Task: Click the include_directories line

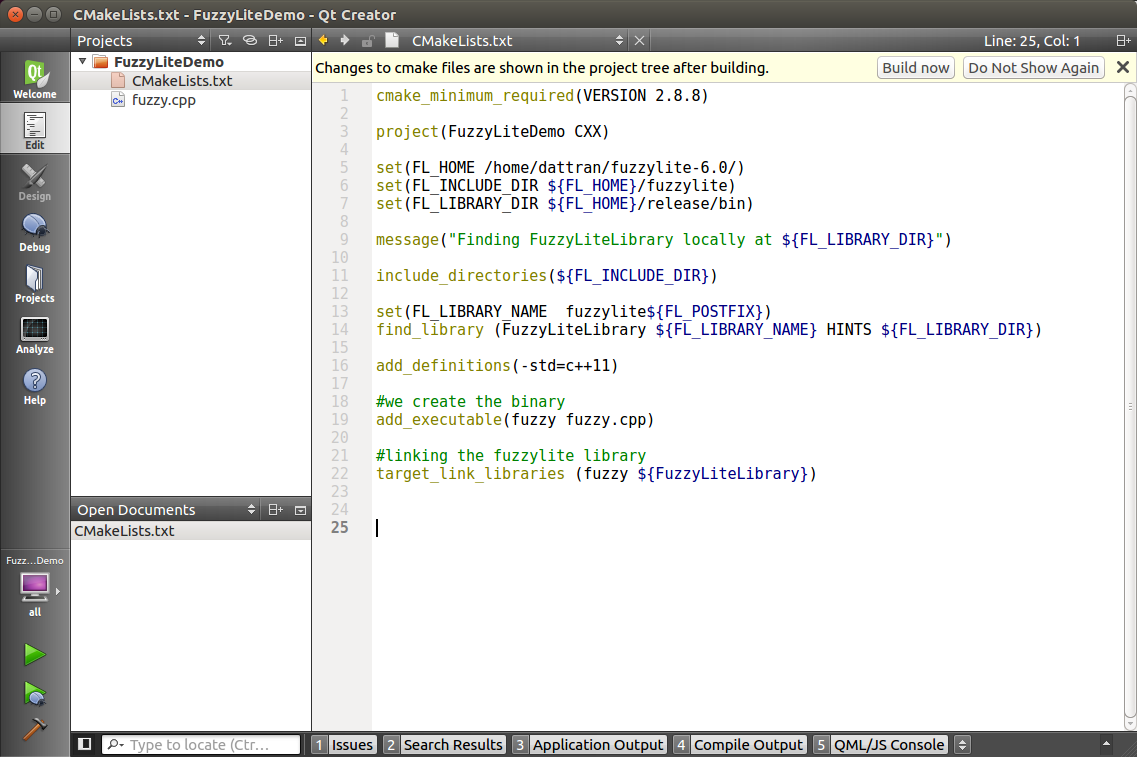Action: pos(546,276)
